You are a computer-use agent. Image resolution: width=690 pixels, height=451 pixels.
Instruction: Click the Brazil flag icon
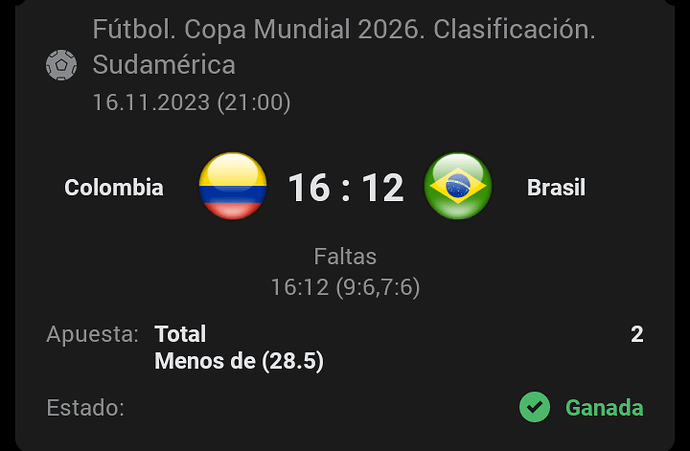coord(458,186)
